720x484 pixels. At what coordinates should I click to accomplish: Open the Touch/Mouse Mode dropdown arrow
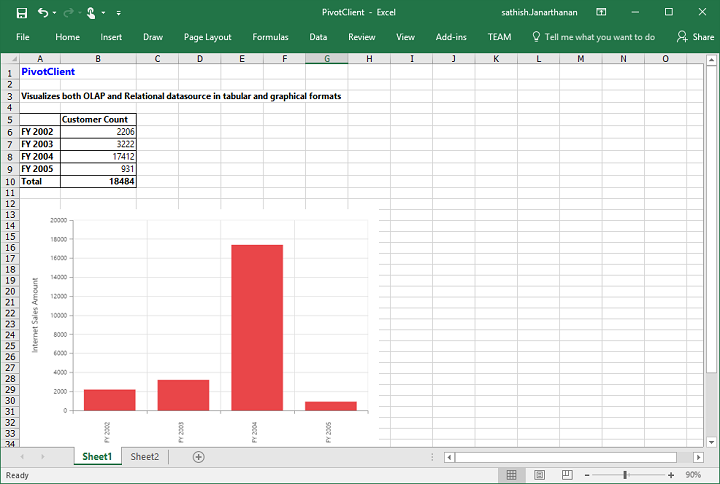pyautogui.click(x=103, y=12)
